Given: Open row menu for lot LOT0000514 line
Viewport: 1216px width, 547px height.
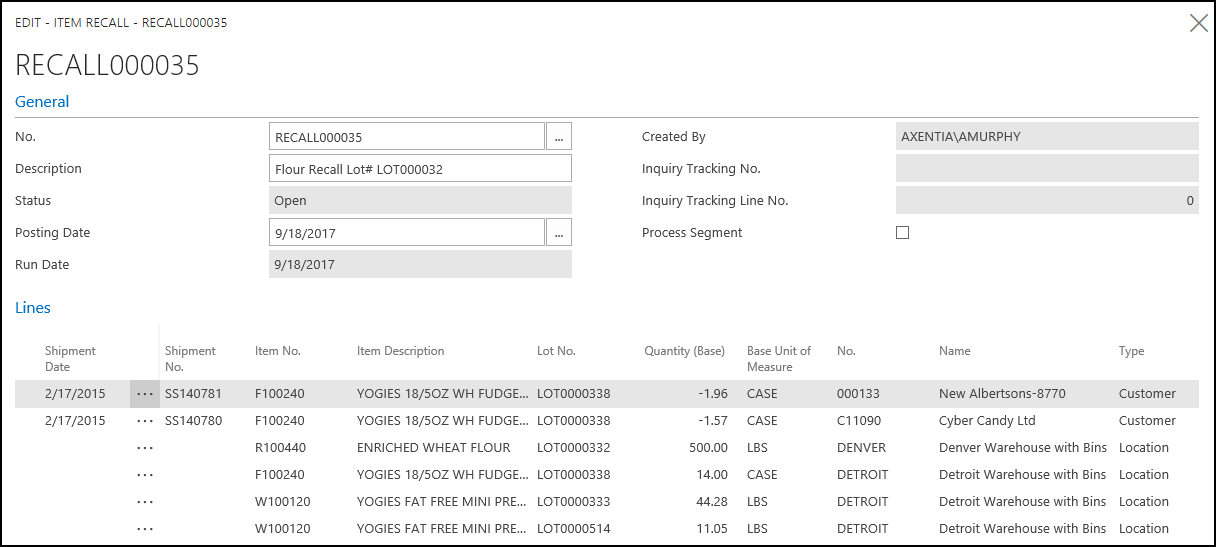Looking at the screenshot, I should point(145,529).
